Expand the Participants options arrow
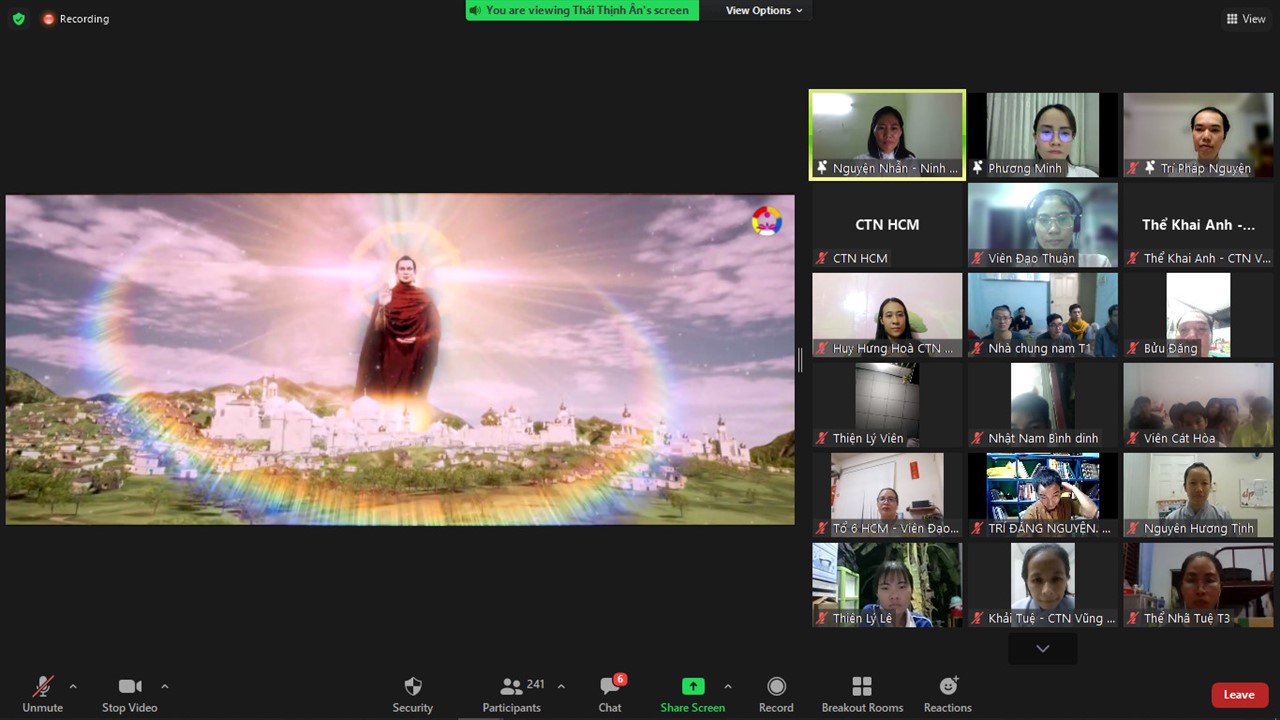This screenshot has width=1280, height=720. (x=561, y=686)
